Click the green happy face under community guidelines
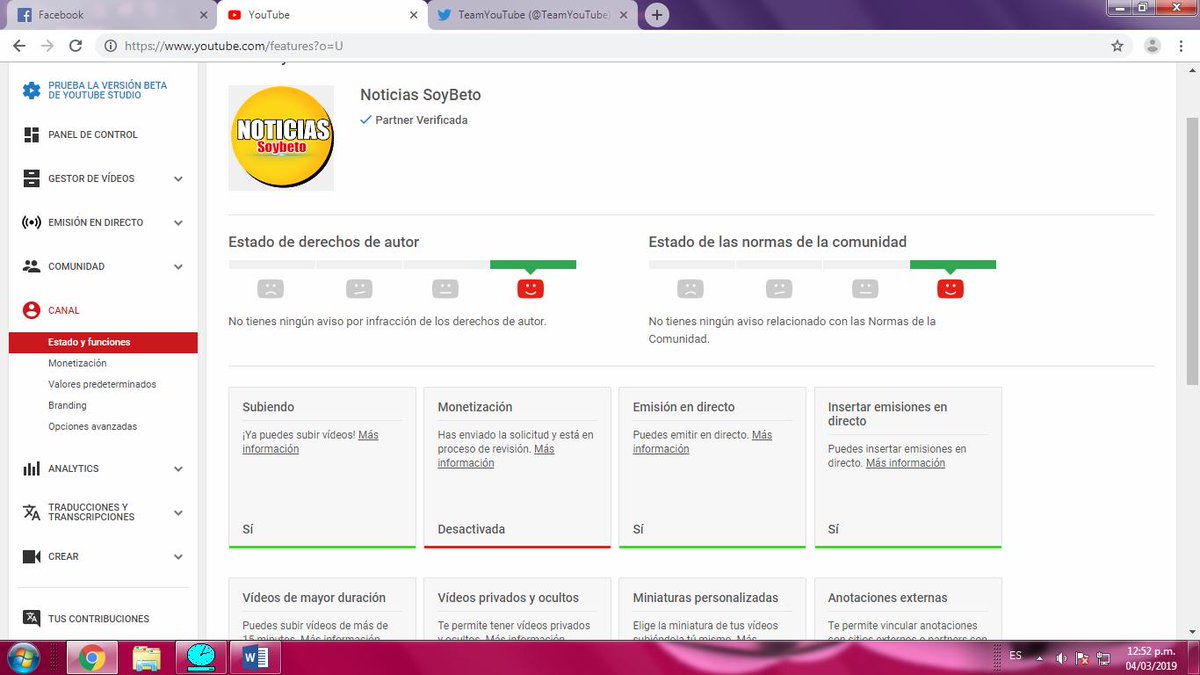Image resolution: width=1200 pixels, height=675 pixels. 950,289
